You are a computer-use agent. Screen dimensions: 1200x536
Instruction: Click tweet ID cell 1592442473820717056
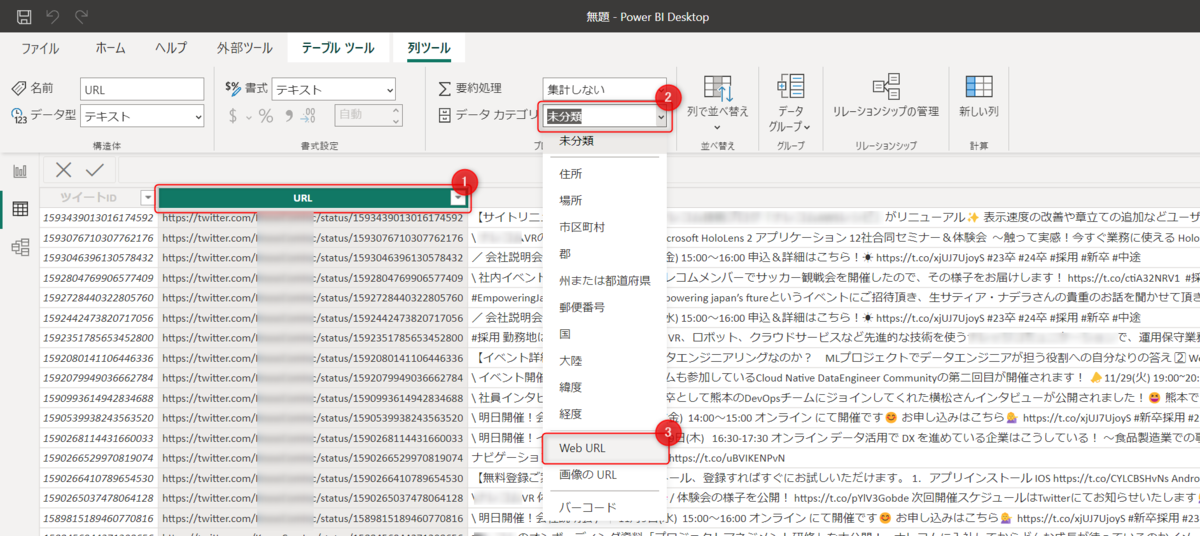(x=98, y=318)
